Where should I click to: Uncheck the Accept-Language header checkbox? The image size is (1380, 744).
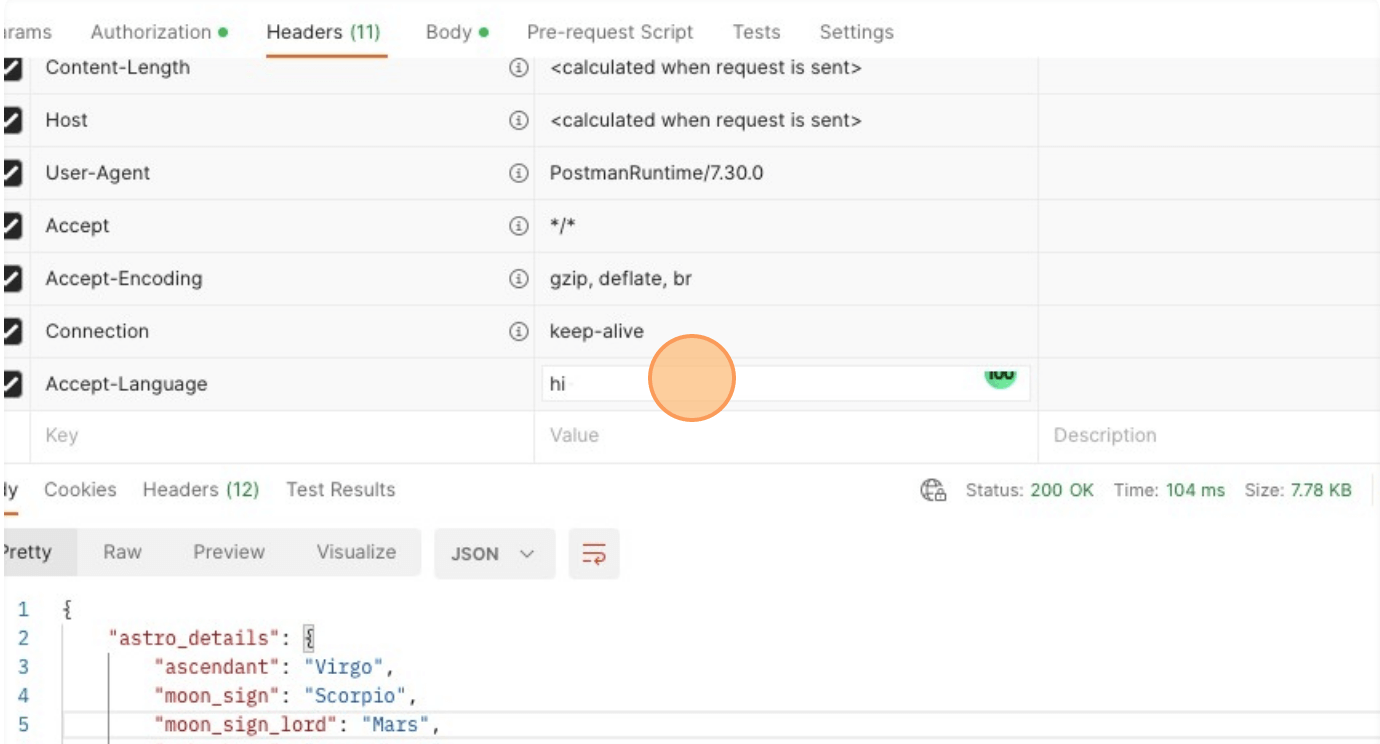13,384
